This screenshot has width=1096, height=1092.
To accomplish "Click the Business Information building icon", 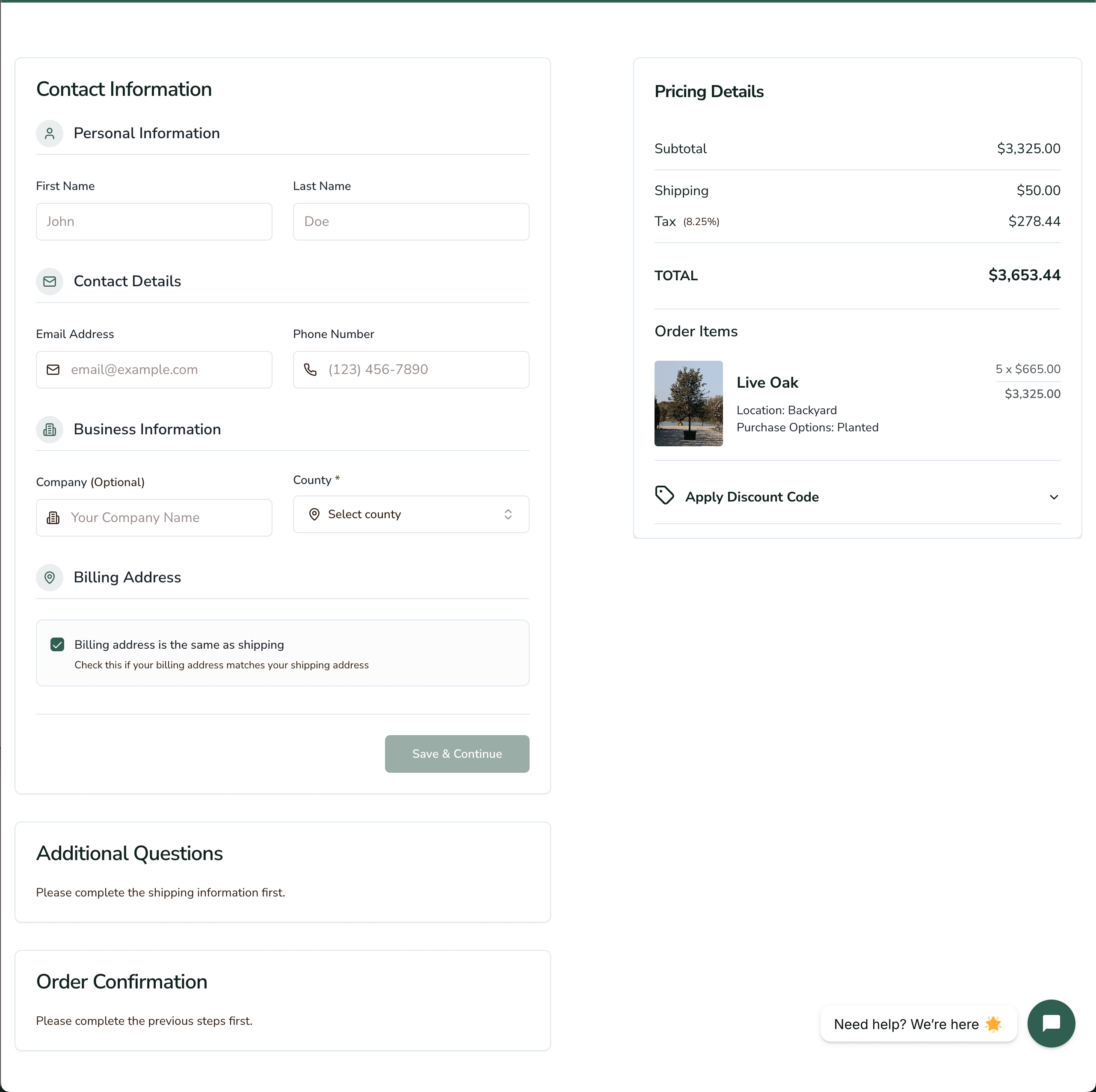I will tap(49, 430).
